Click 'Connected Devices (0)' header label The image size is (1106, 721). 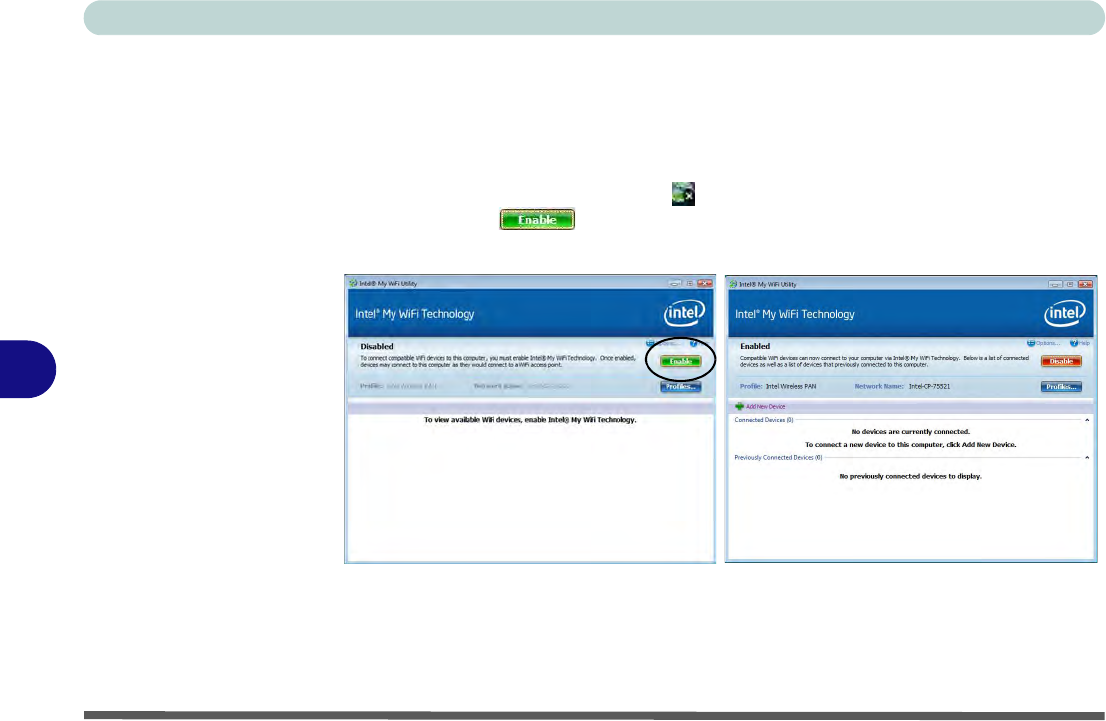764,420
